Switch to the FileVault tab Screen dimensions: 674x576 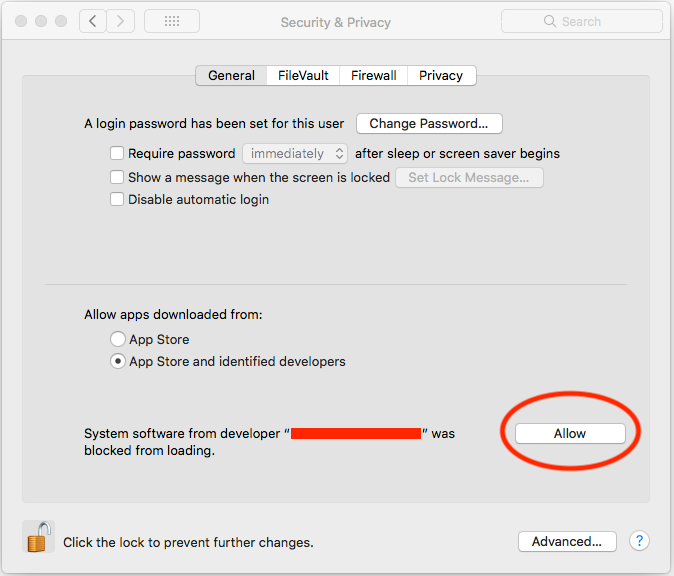coord(303,75)
